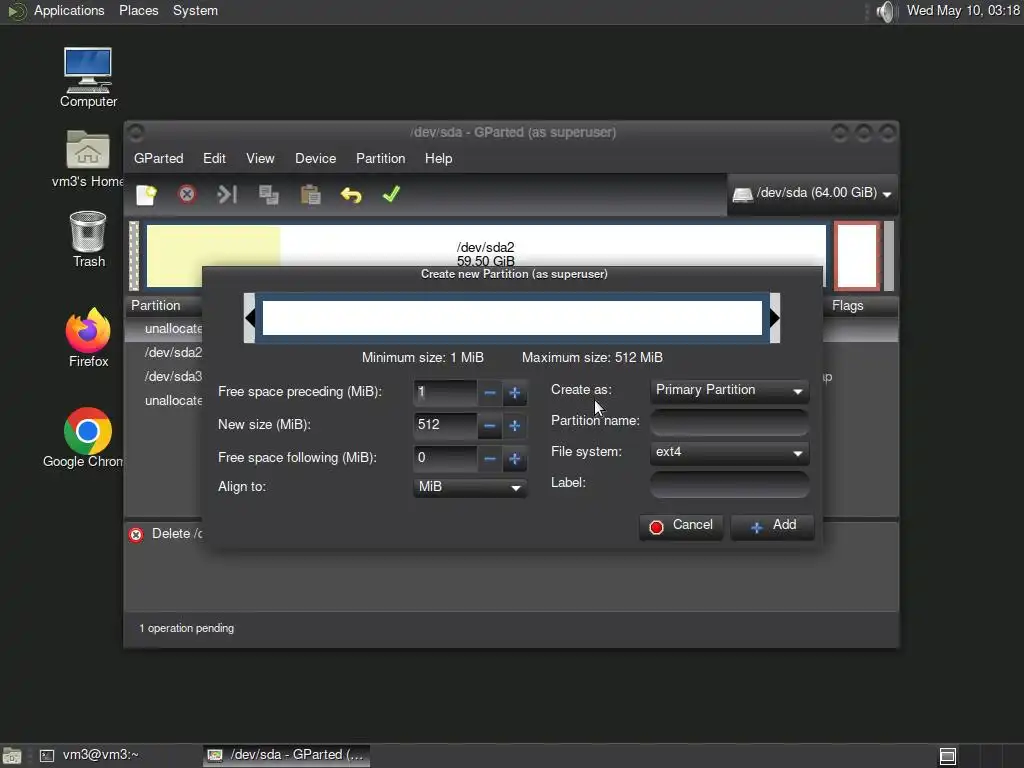
Task: Open the Align to MiB dropdown
Action: coord(470,487)
